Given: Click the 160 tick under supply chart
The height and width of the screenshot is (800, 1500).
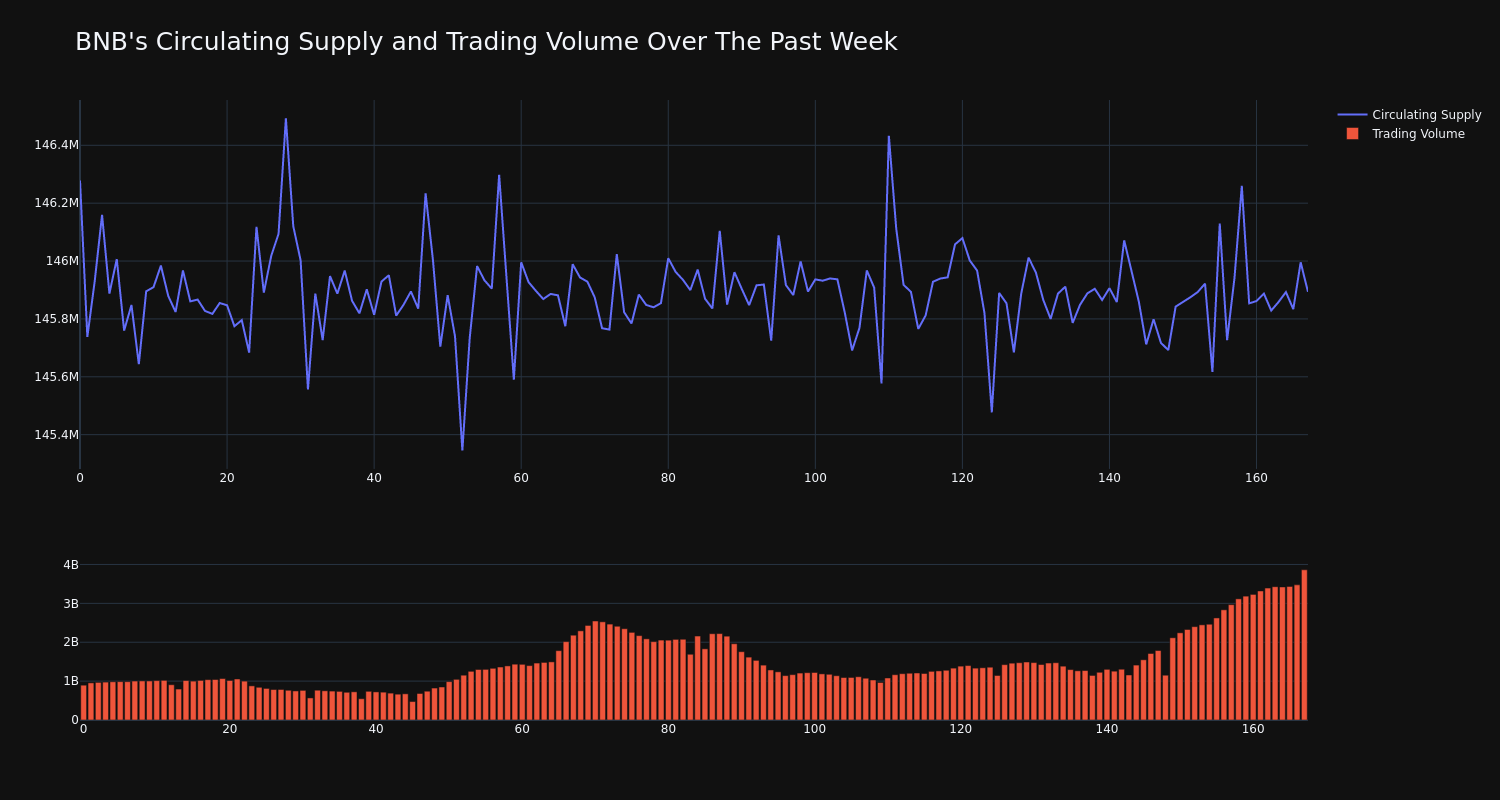Looking at the screenshot, I should [1256, 478].
